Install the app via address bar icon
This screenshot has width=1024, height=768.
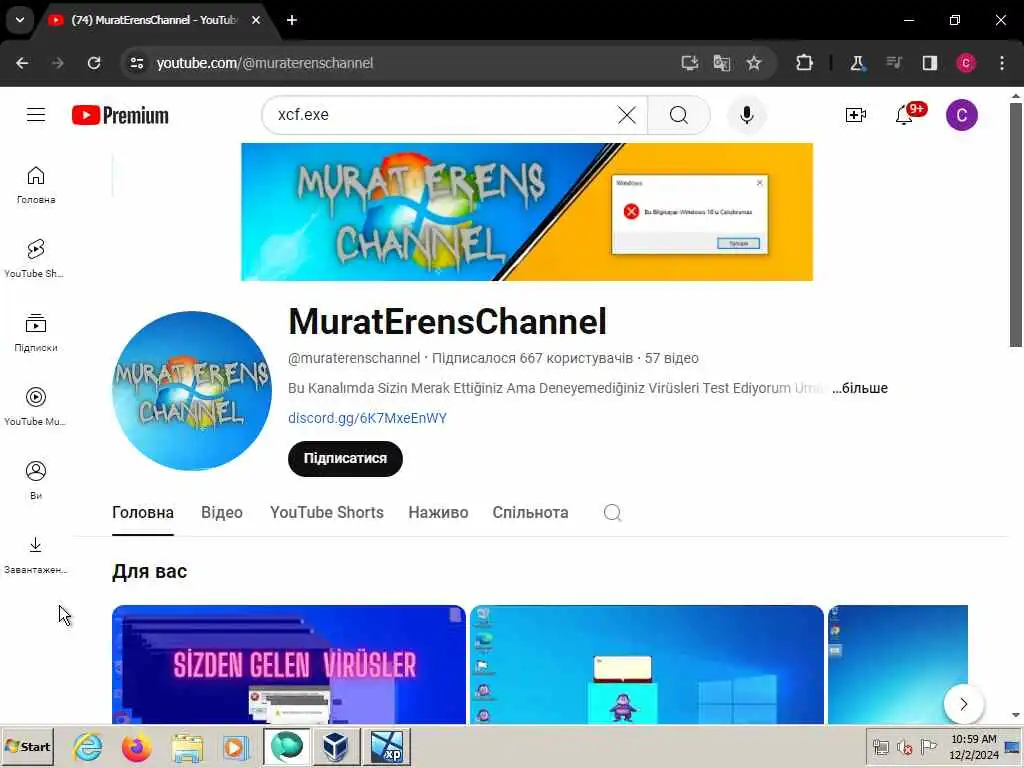coord(690,63)
